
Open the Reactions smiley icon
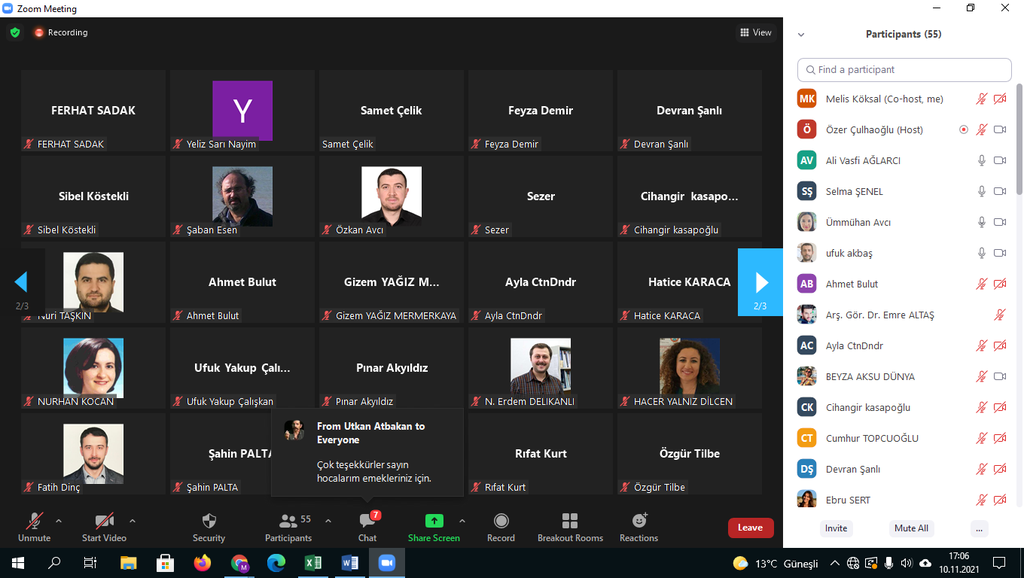639,521
